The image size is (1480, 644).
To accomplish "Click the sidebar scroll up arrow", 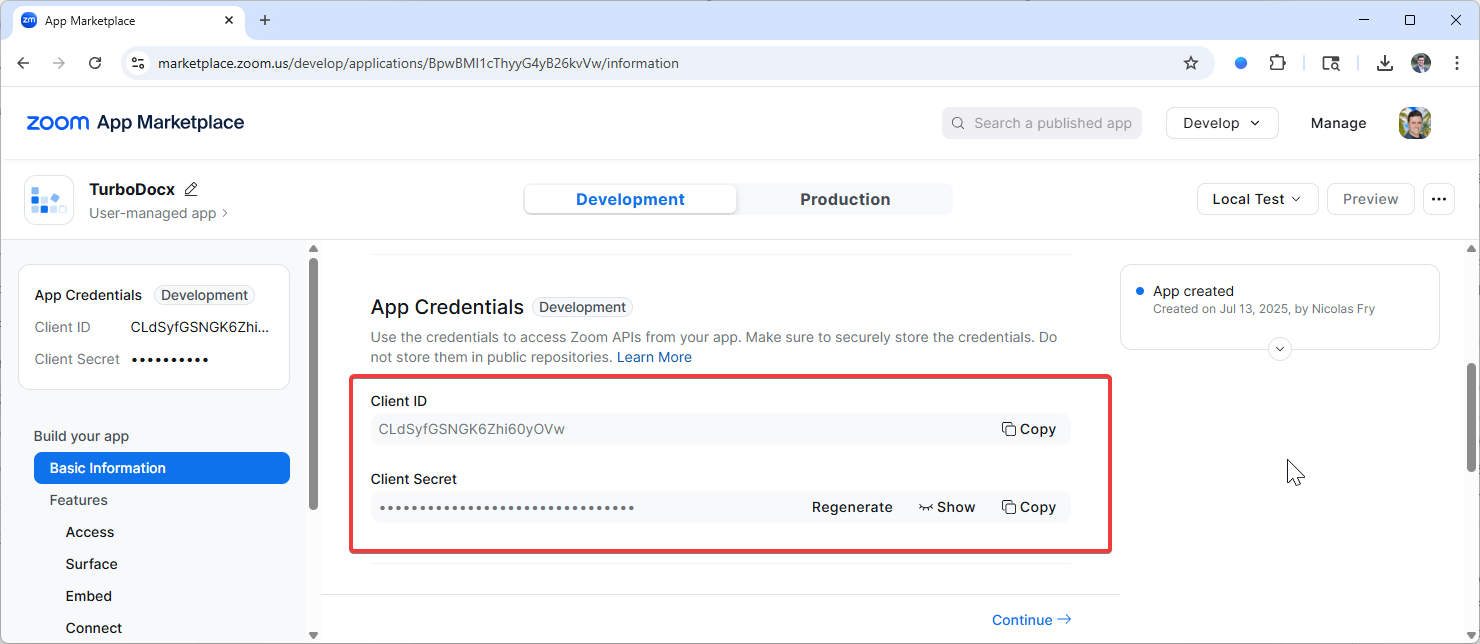I will click(x=313, y=249).
